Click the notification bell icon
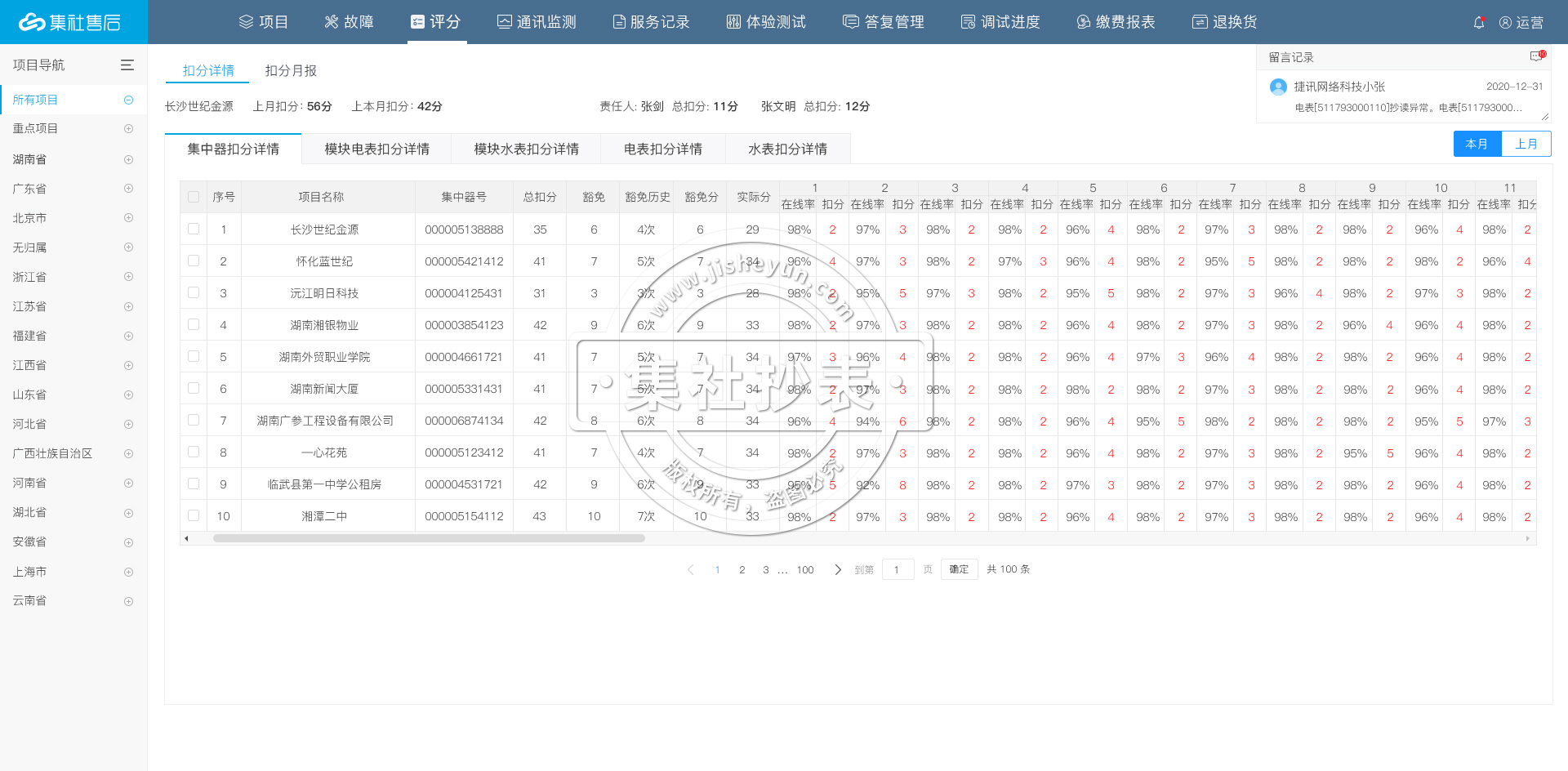The image size is (1568, 771). [x=1479, y=23]
